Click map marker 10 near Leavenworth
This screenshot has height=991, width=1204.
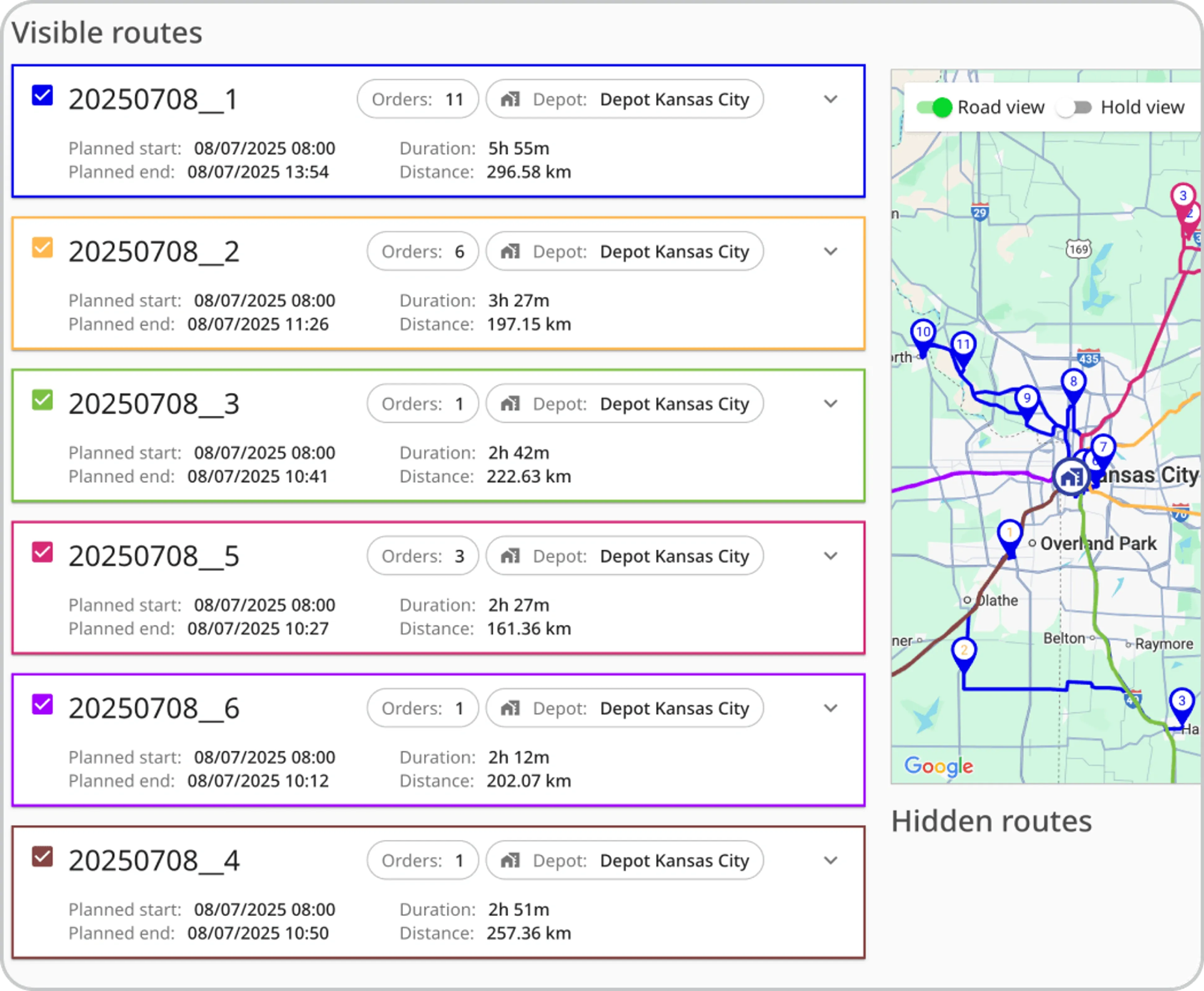[x=922, y=332]
